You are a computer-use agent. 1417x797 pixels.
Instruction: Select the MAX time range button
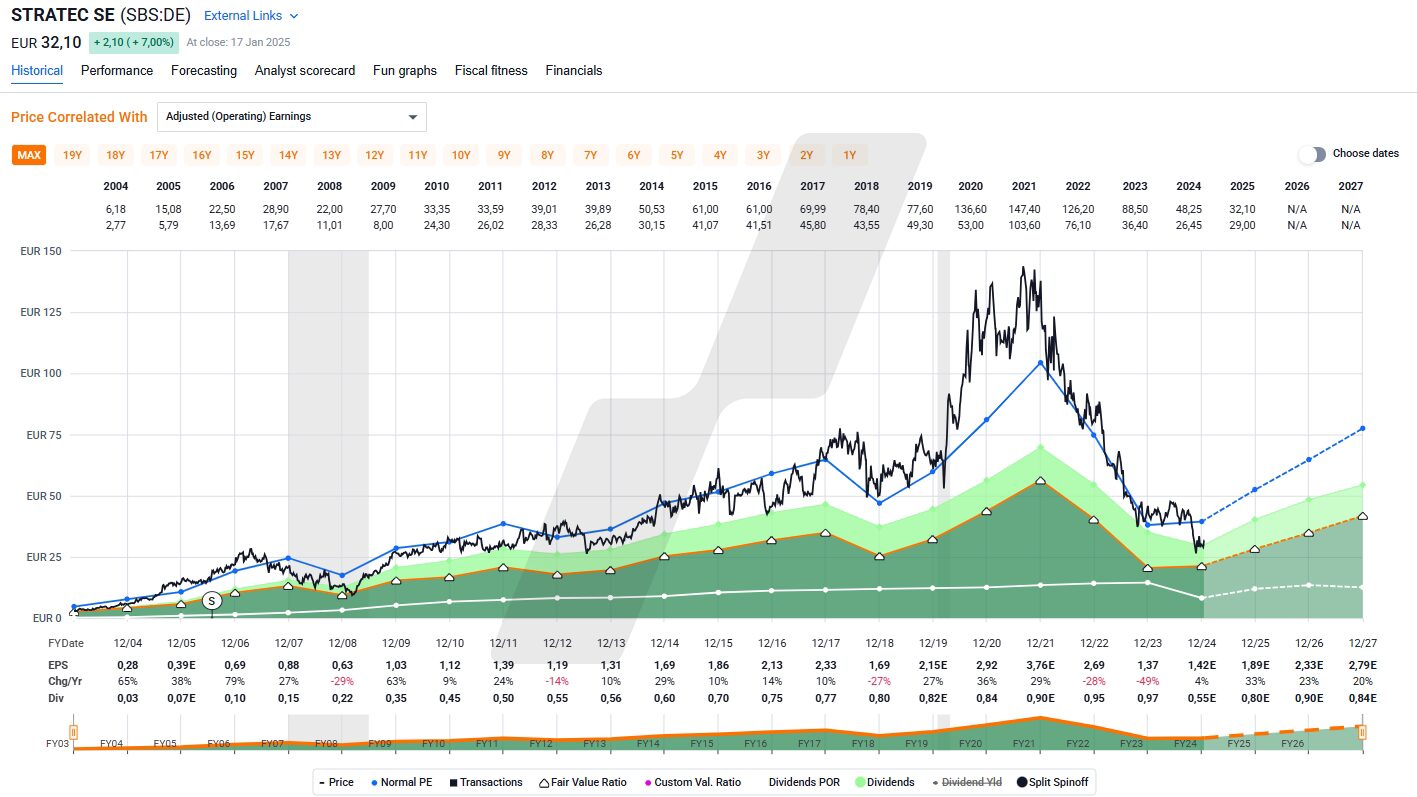click(29, 155)
